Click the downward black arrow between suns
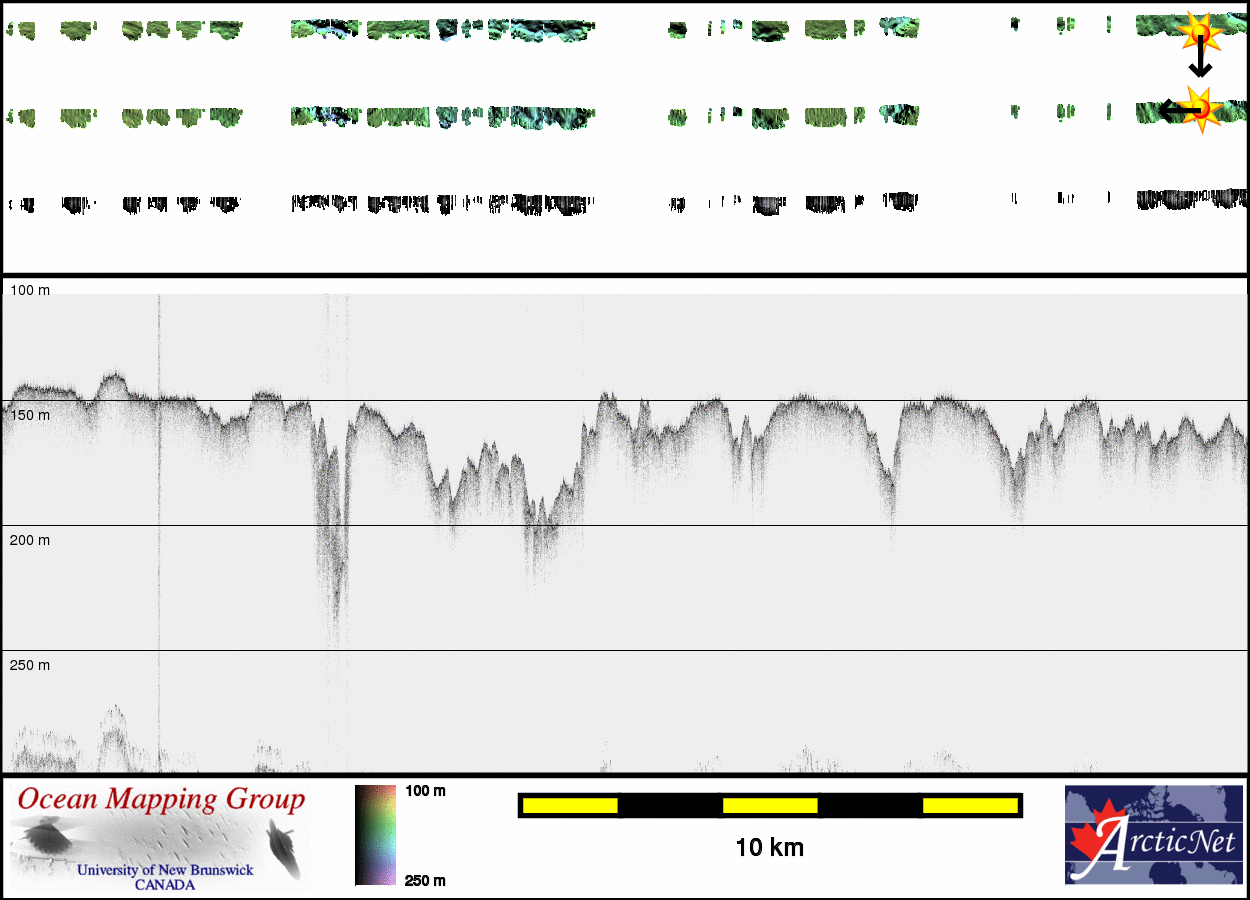Image resolution: width=1250 pixels, height=900 pixels. click(x=1200, y=64)
